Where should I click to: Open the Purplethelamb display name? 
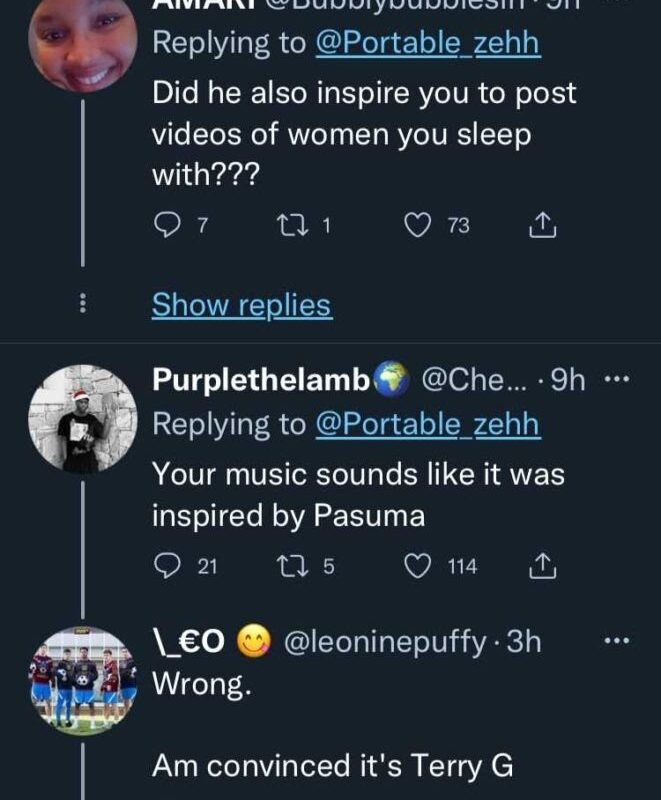(262, 380)
